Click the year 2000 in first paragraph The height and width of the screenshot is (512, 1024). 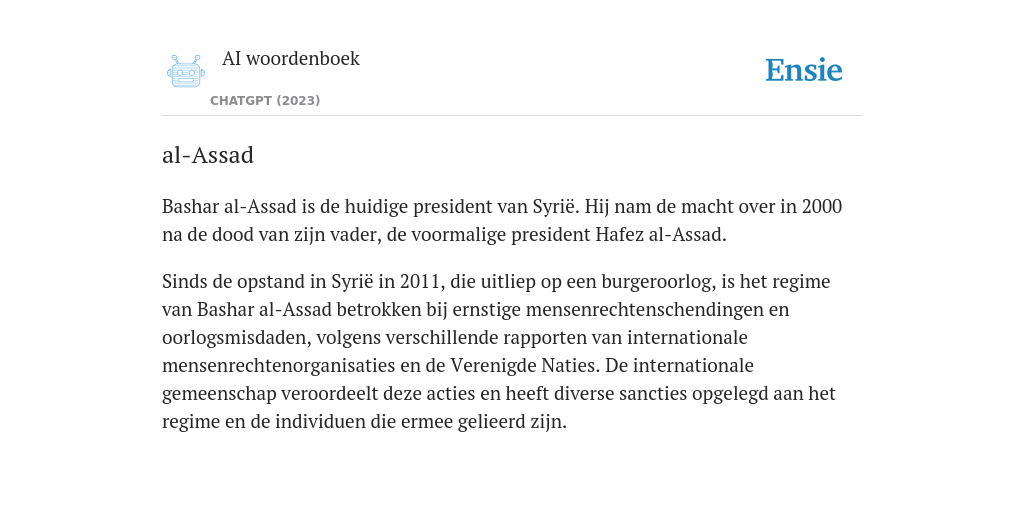[x=822, y=206]
